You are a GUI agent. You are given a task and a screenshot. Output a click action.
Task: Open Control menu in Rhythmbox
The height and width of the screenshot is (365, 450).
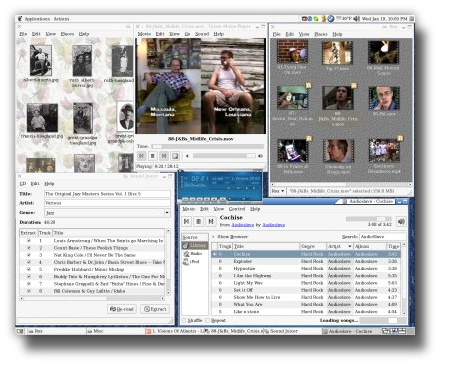coord(237,209)
